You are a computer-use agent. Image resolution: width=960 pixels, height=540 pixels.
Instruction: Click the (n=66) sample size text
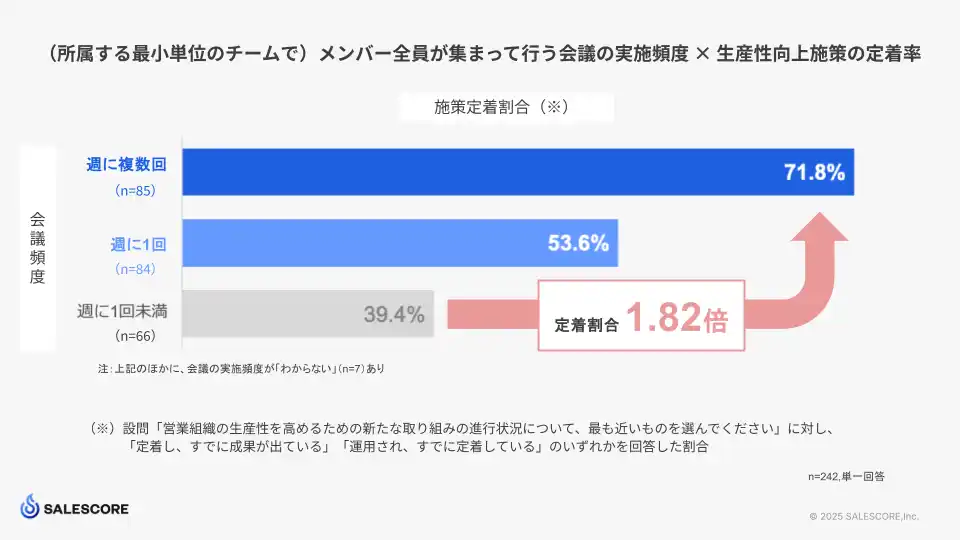tap(135, 335)
